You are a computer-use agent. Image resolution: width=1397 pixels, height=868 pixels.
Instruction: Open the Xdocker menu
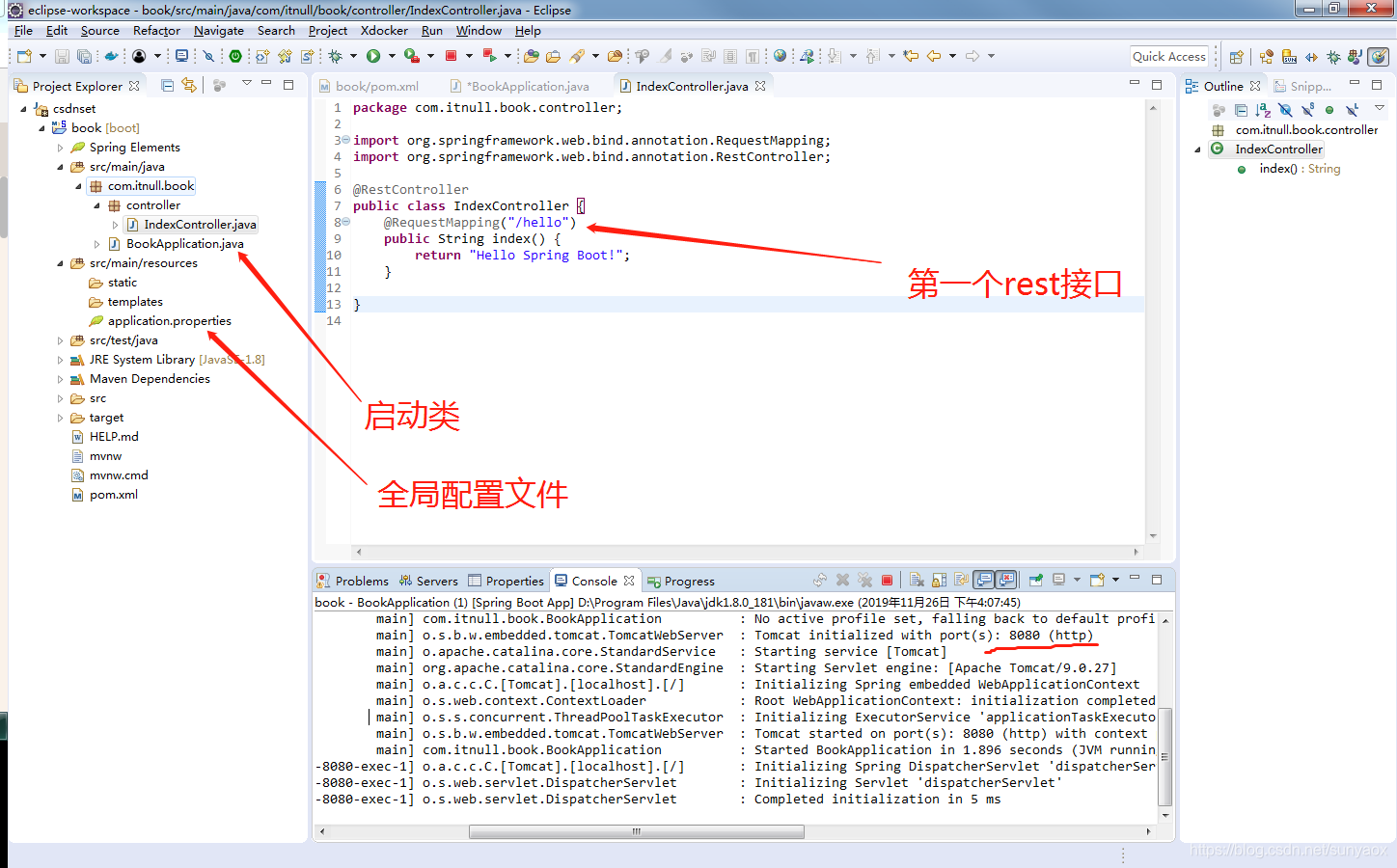(x=384, y=31)
